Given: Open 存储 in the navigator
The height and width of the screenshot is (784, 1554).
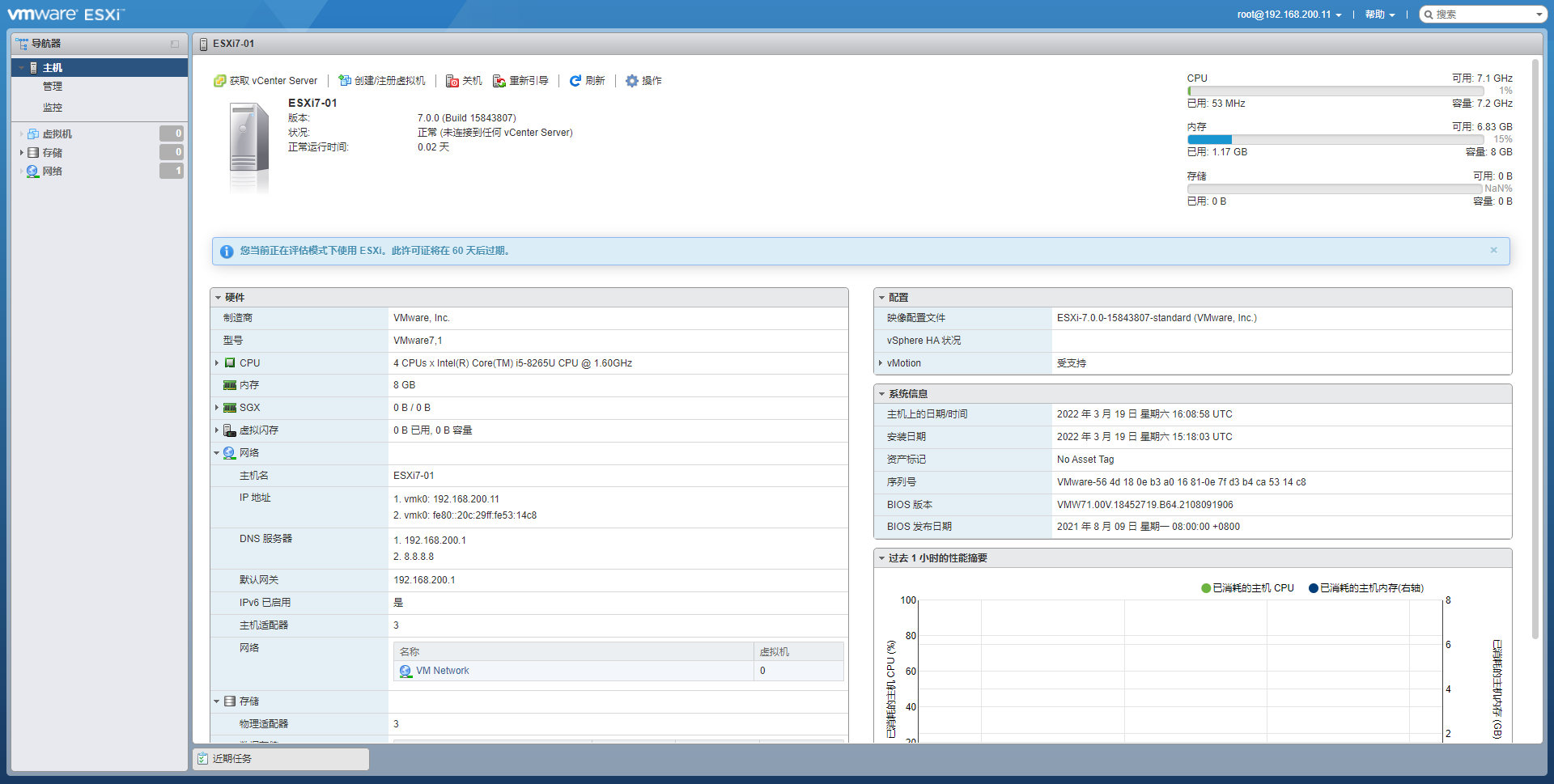Looking at the screenshot, I should coord(53,153).
